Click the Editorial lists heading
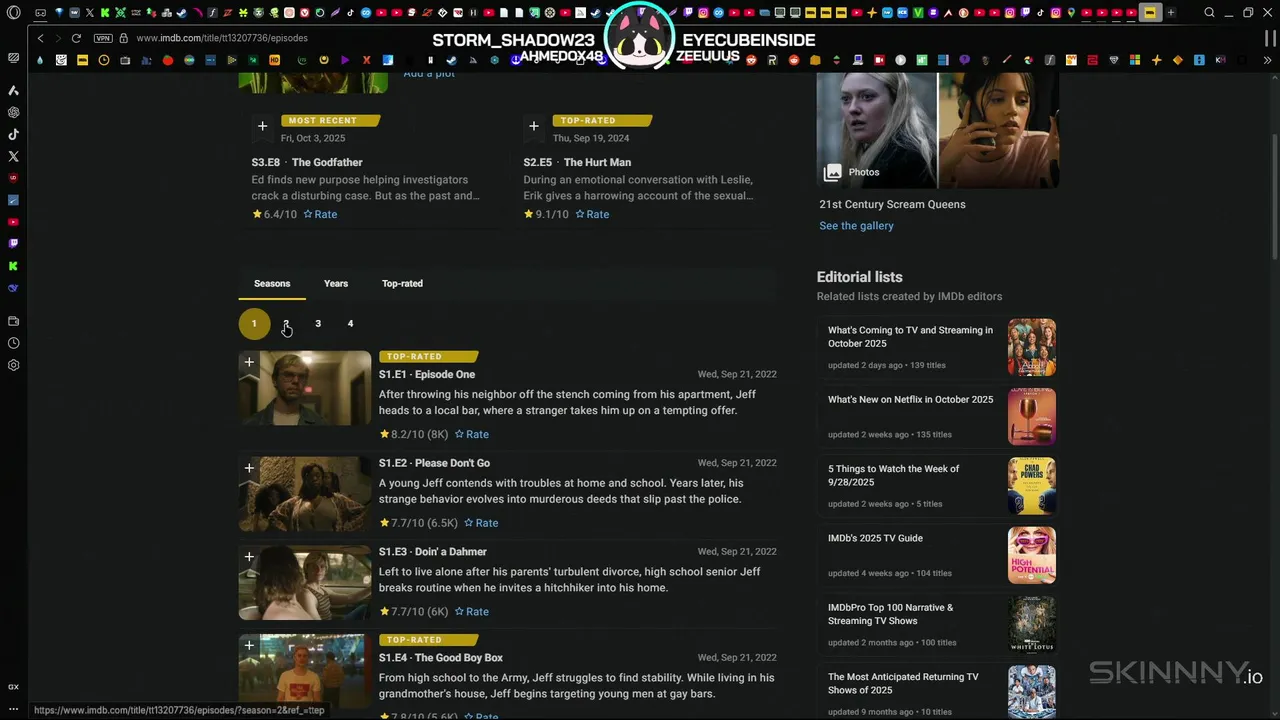The height and width of the screenshot is (720, 1280). tap(859, 277)
